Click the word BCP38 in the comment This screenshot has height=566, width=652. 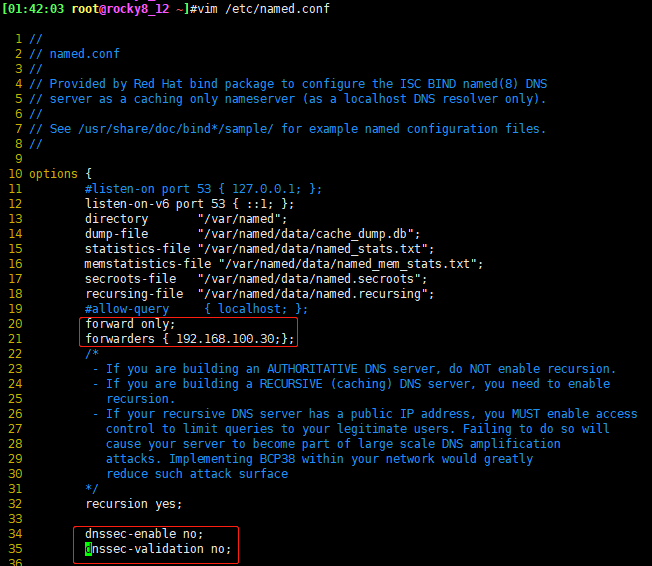point(277,459)
